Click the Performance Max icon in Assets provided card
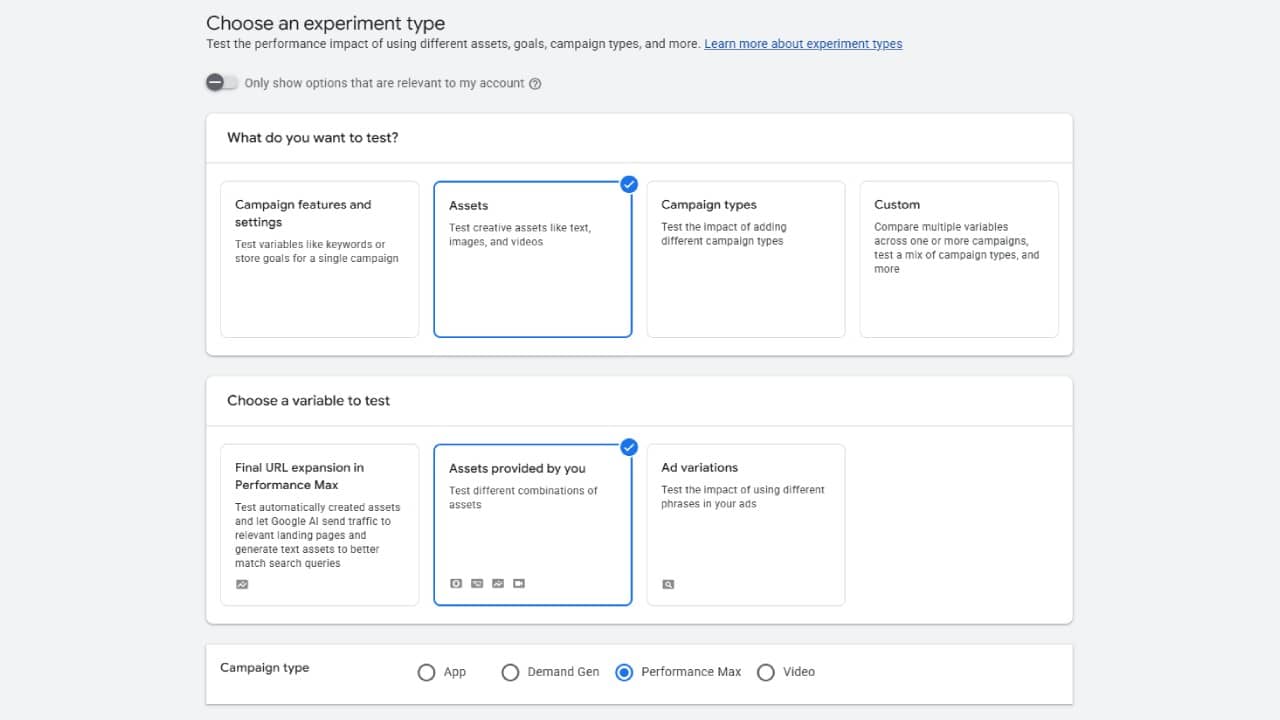The image size is (1280, 720). [x=498, y=583]
